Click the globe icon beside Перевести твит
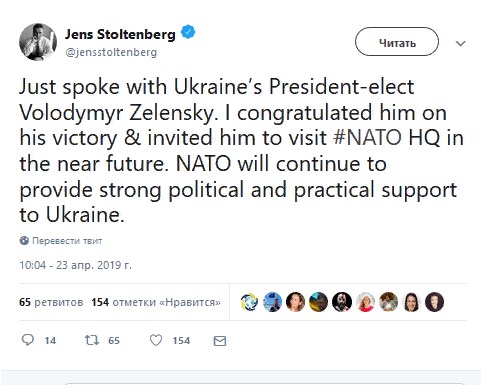Screen dimensions: 481x389 point(24,240)
